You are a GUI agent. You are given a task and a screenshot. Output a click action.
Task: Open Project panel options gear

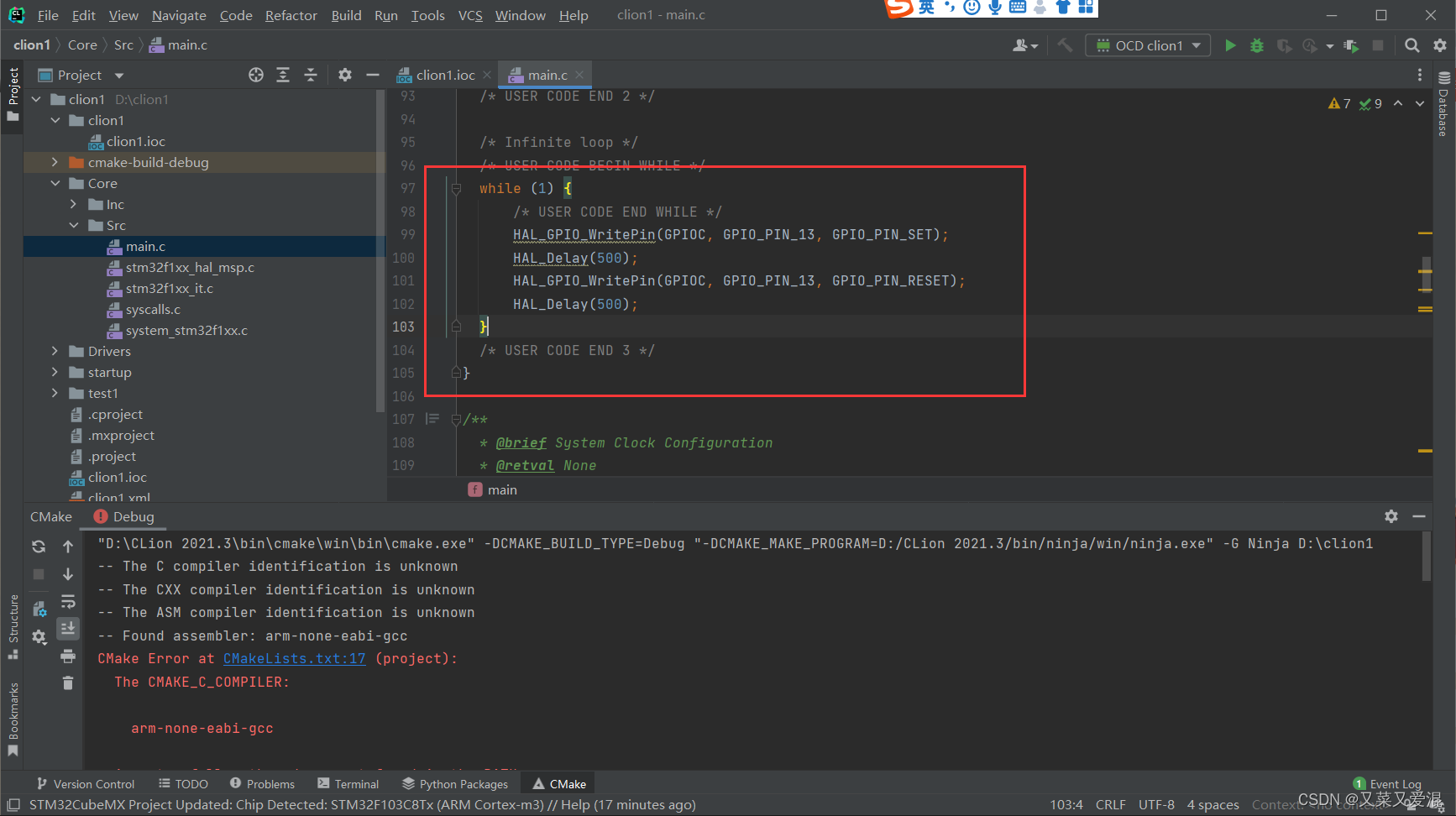point(345,75)
